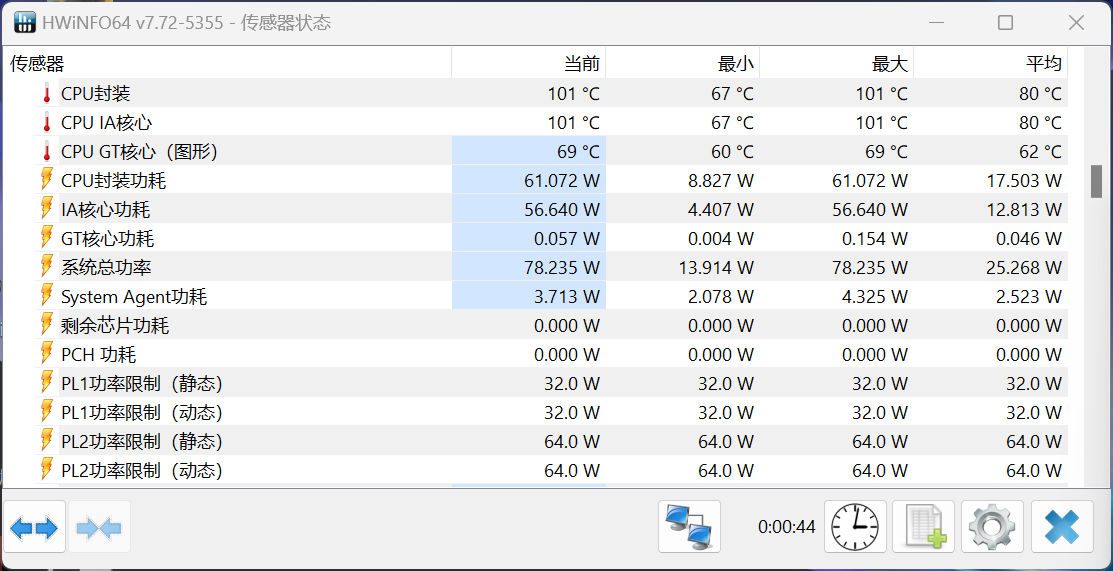
Task: Click the lightning icon beside PCH 功耗
Action: pos(47,354)
